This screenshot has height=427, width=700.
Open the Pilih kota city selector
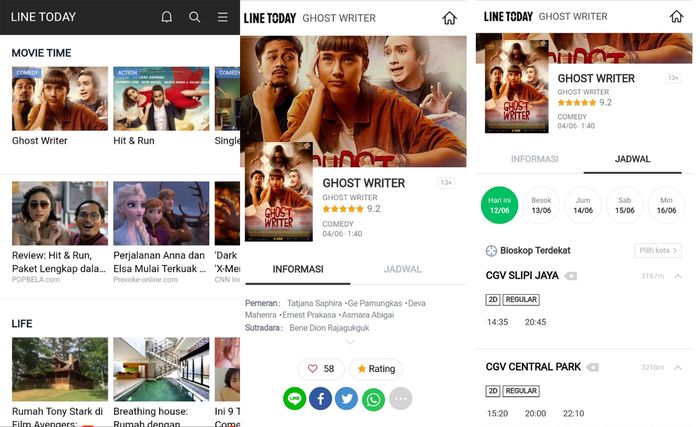658,251
